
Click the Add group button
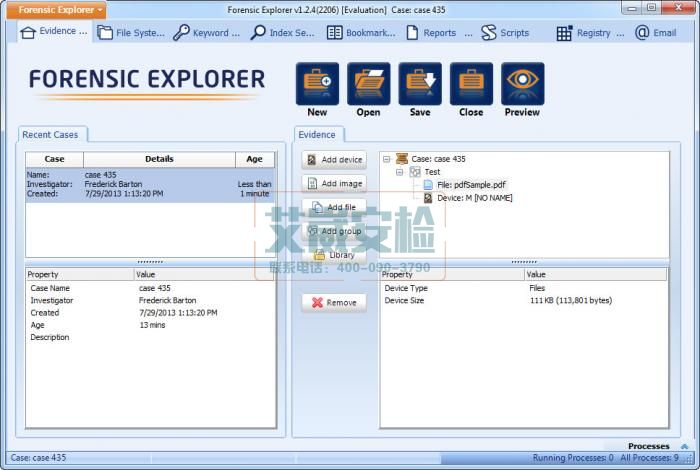pos(334,231)
